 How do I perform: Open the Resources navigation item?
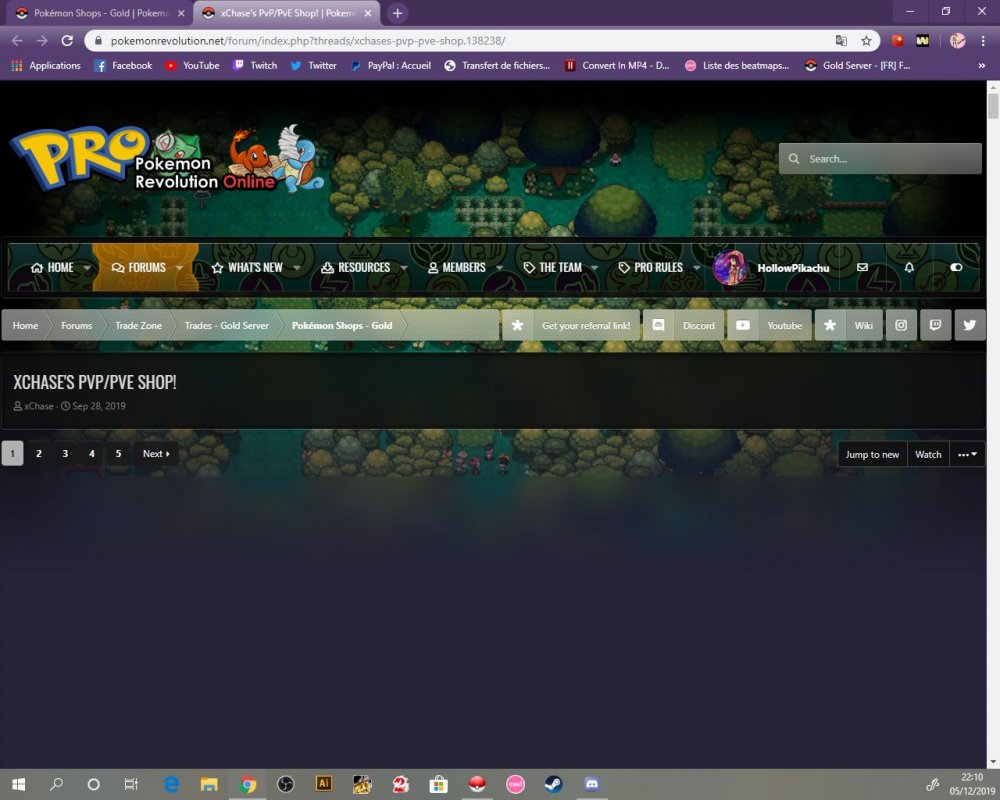[355, 267]
